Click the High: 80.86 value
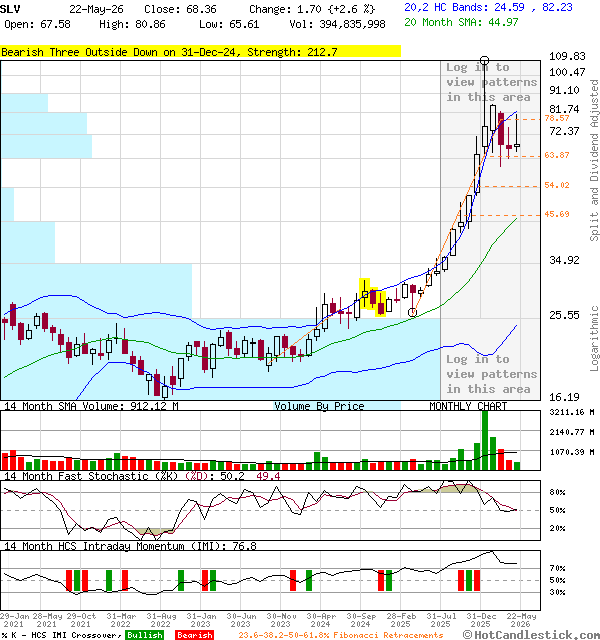The height and width of the screenshot is (640, 600). point(132,24)
